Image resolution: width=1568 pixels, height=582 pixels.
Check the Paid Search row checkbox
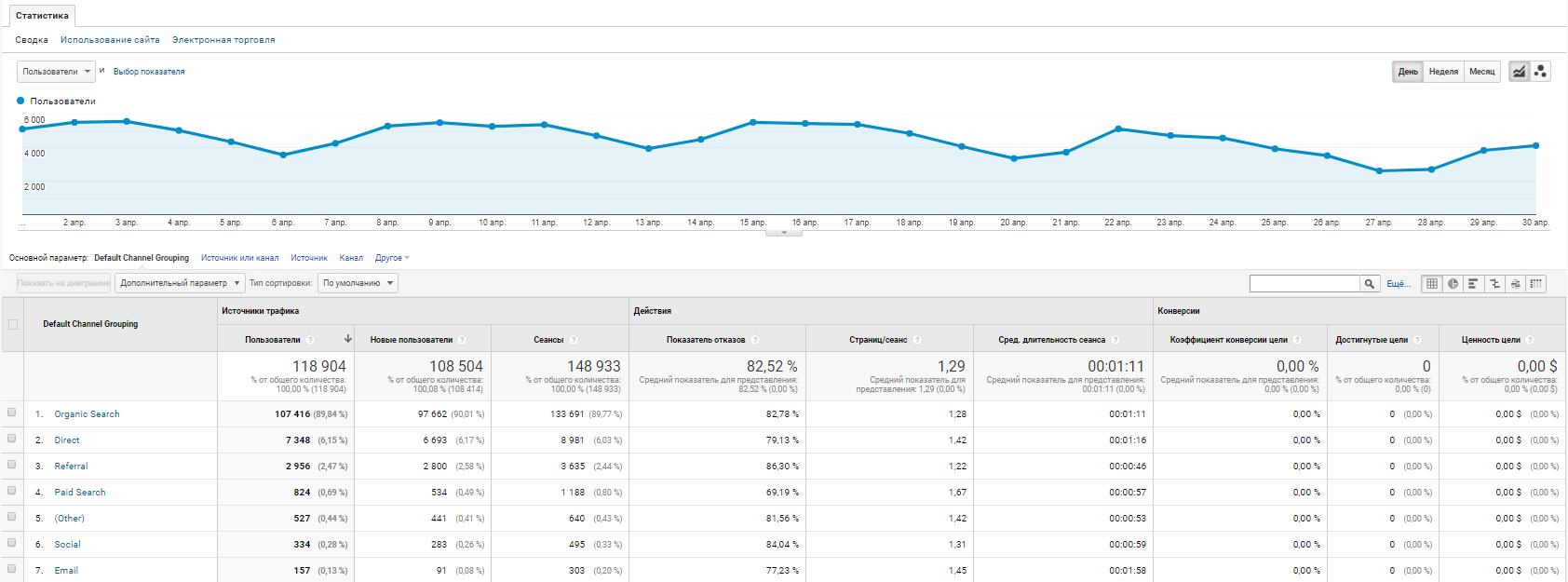coord(11,491)
